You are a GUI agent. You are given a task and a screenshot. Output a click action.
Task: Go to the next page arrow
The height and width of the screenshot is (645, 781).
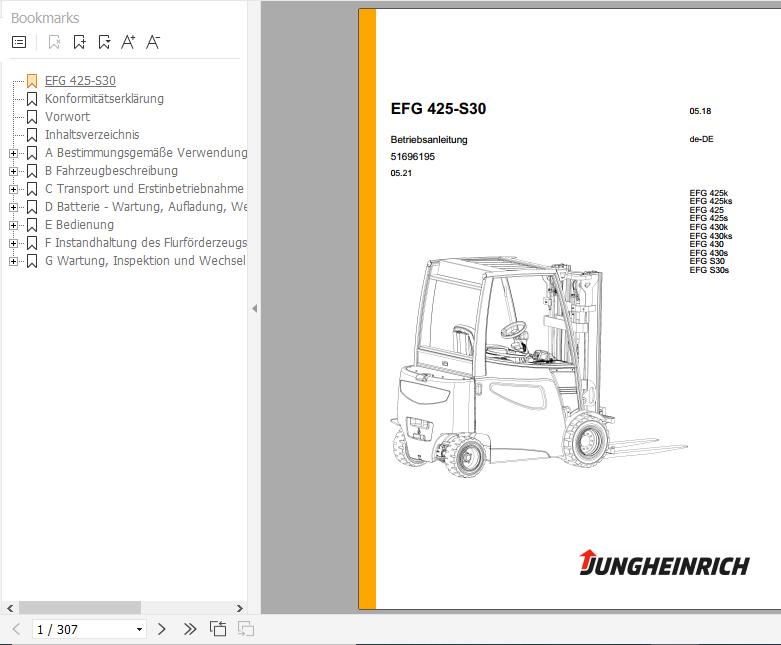point(161,629)
